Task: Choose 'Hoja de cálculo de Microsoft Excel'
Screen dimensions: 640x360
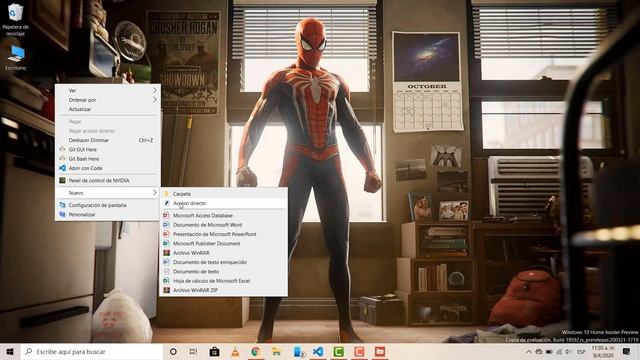Action: click(x=224, y=281)
